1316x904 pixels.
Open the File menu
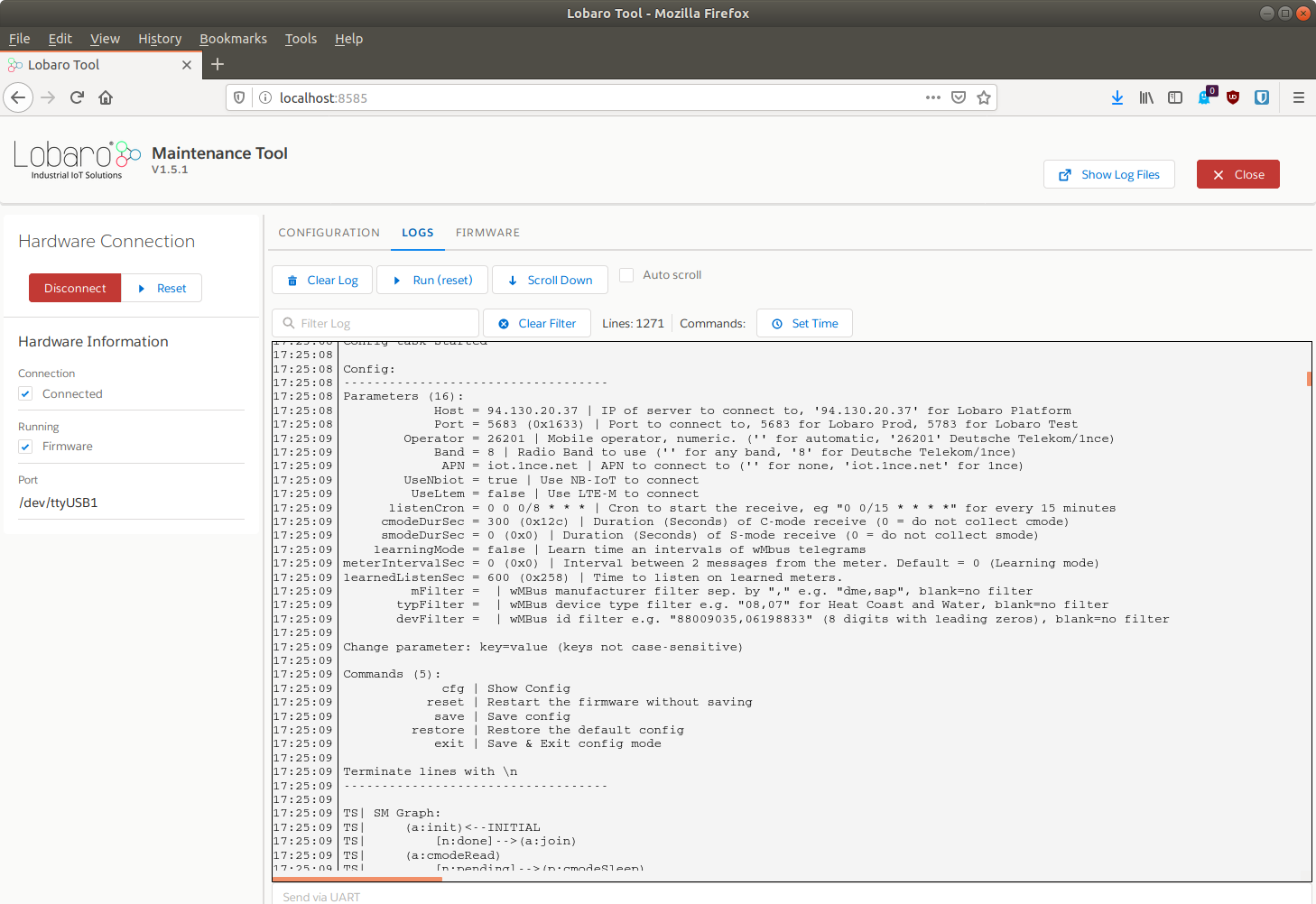(20, 39)
